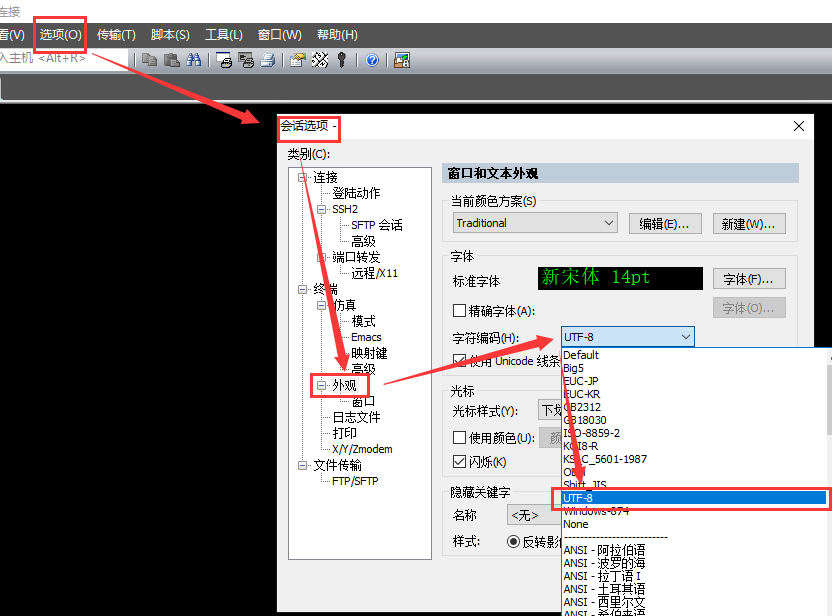The width and height of the screenshot is (832, 616).
Task: Open the Keymap Editor toolbar icon
Action: click(320, 60)
